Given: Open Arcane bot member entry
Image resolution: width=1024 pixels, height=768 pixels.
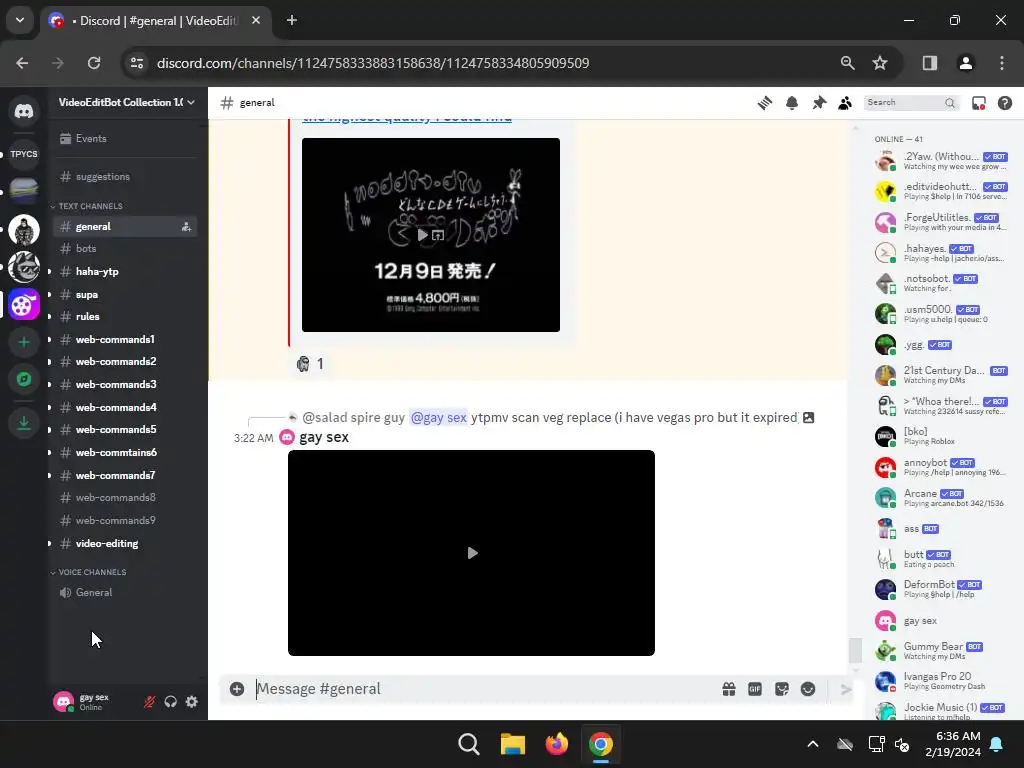Looking at the screenshot, I should coord(940,498).
